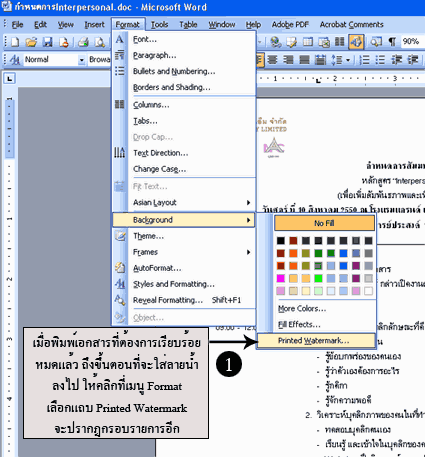
Task: Toggle the active Align Left button
Action: [x=260, y=60]
